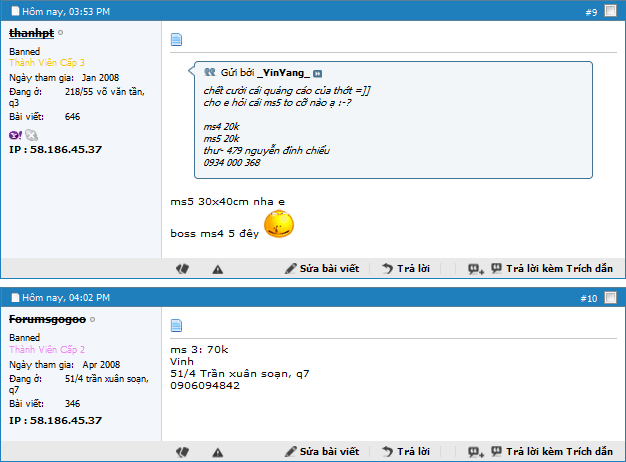The width and height of the screenshot is (626, 462).
Task: Click Sửa bài viết on post #9
Action: click(x=322, y=269)
